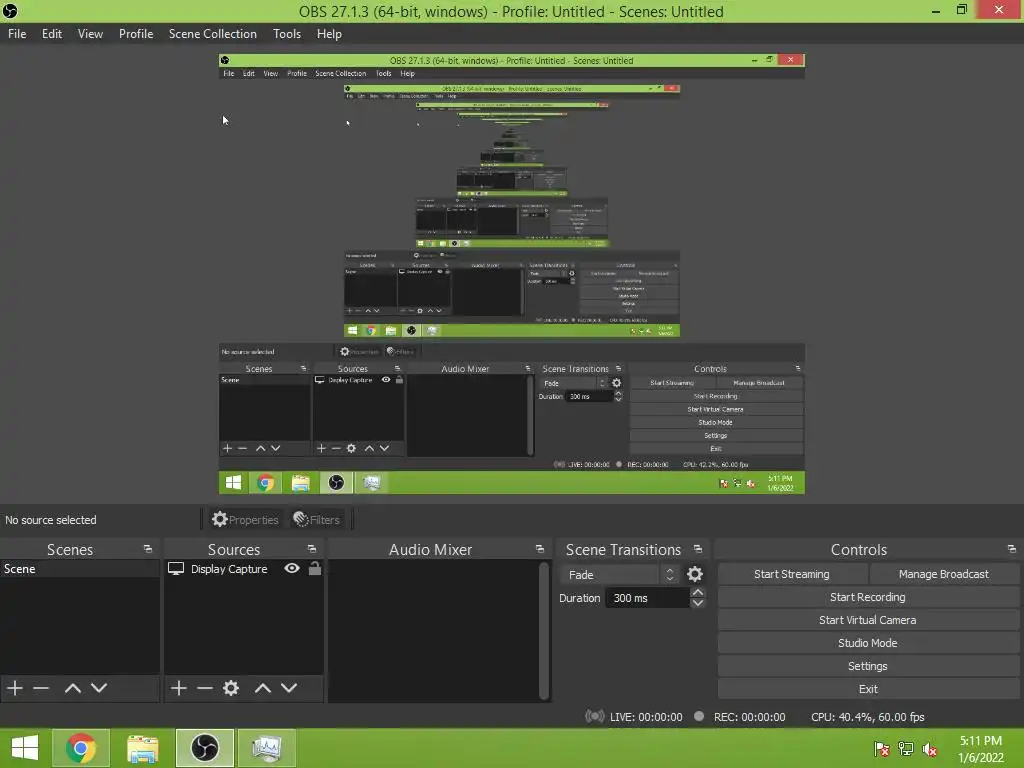Decrease transition duration with down arrow
1024x768 pixels.
coord(698,603)
